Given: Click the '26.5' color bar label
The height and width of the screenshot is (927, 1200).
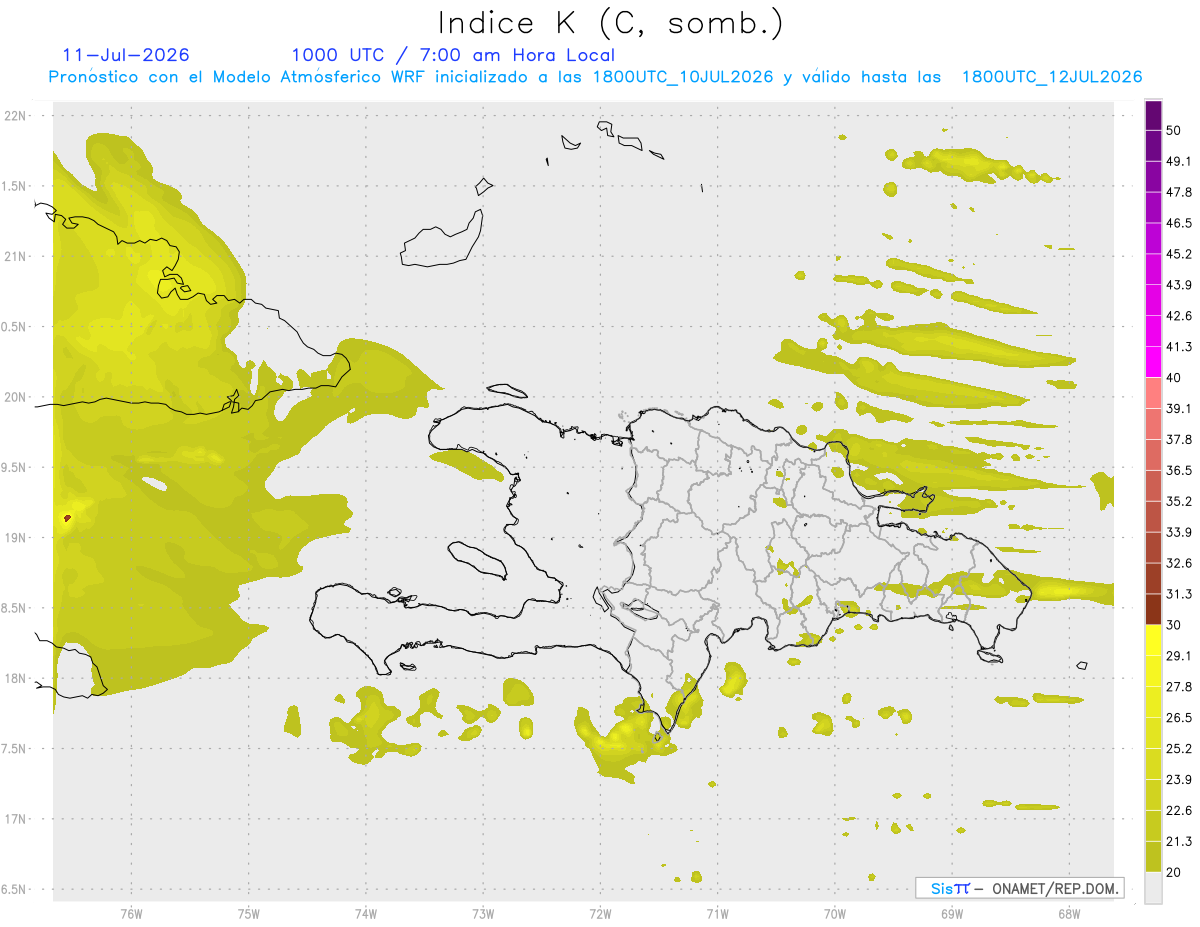Looking at the screenshot, I should (1179, 718).
